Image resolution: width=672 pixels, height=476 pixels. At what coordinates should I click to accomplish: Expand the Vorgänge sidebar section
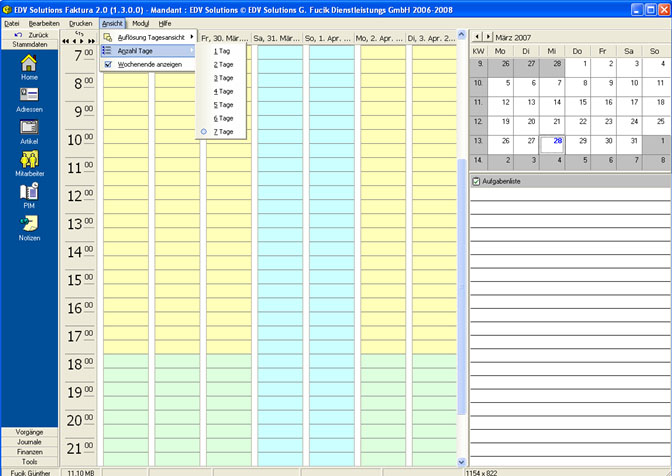[29, 432]
